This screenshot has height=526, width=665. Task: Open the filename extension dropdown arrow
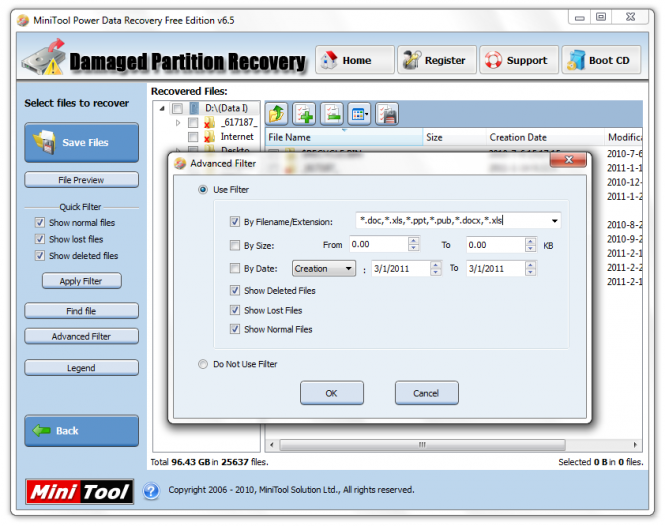554,221
